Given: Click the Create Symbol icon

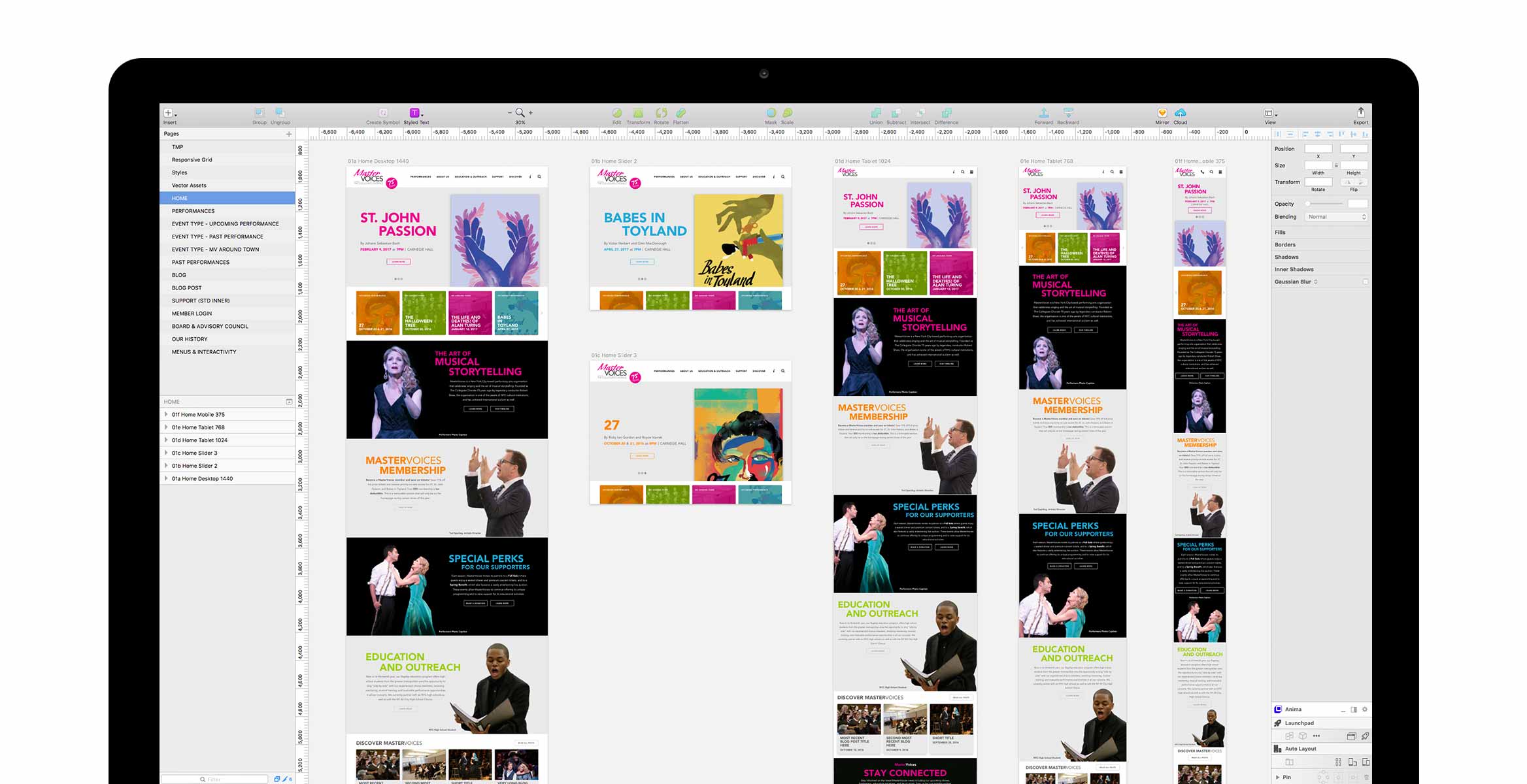Looking at the screenshot, I should [x=383, y=113].
